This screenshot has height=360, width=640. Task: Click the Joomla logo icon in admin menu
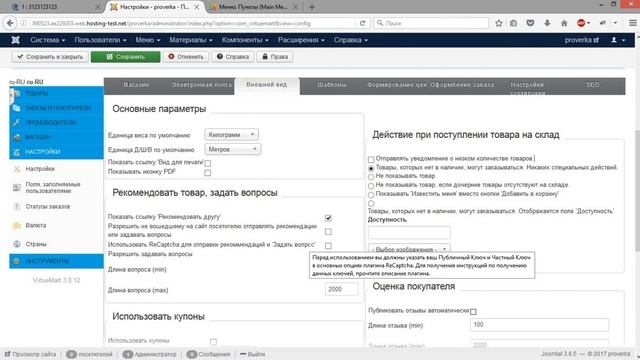[x=16, y=40]
